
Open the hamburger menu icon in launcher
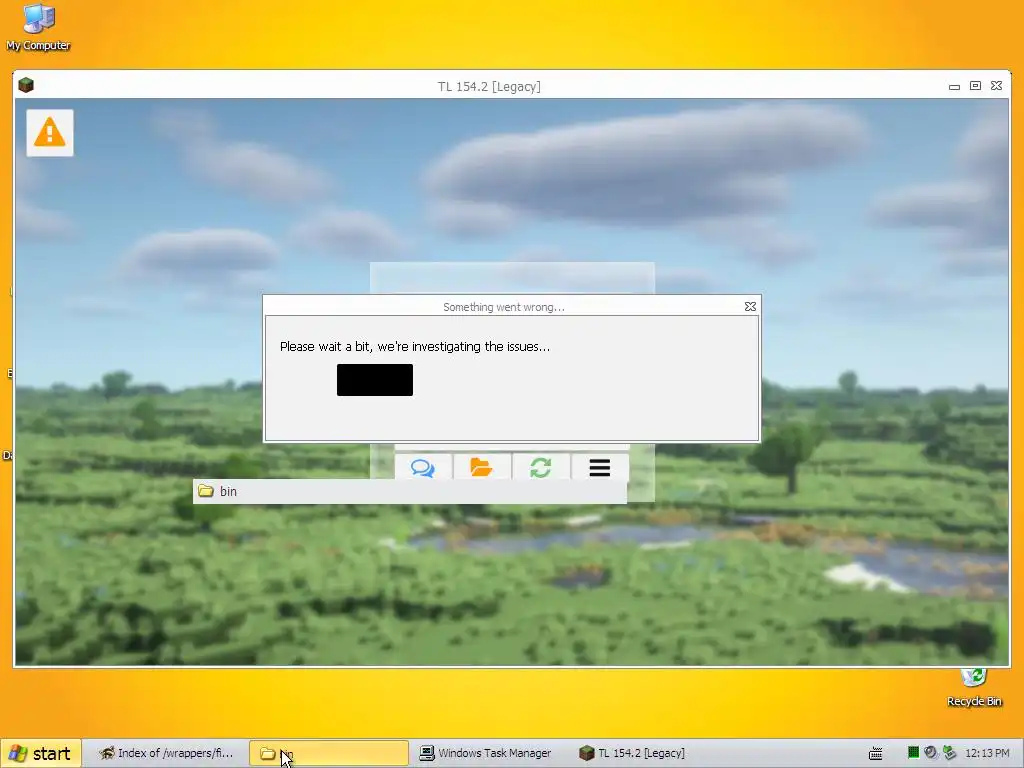tap(600, 468)
